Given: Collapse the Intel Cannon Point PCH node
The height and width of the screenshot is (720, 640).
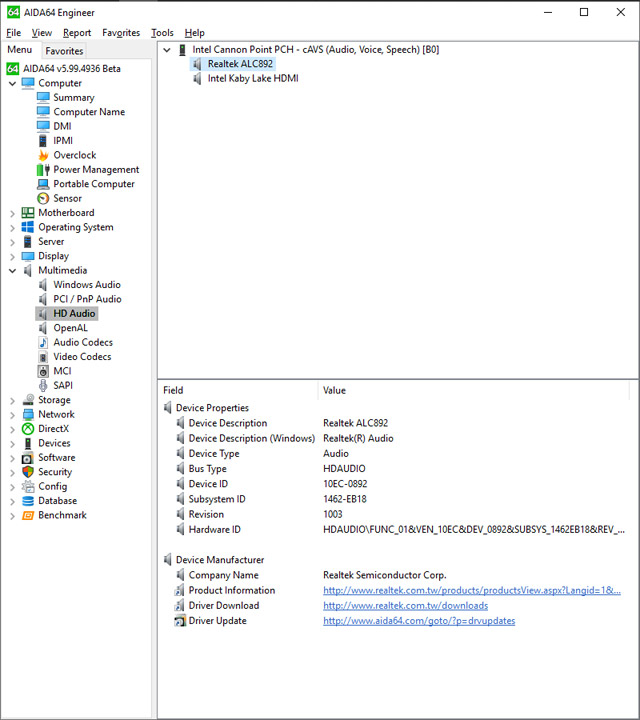Looking at the screenshot, I should (167, 50).
